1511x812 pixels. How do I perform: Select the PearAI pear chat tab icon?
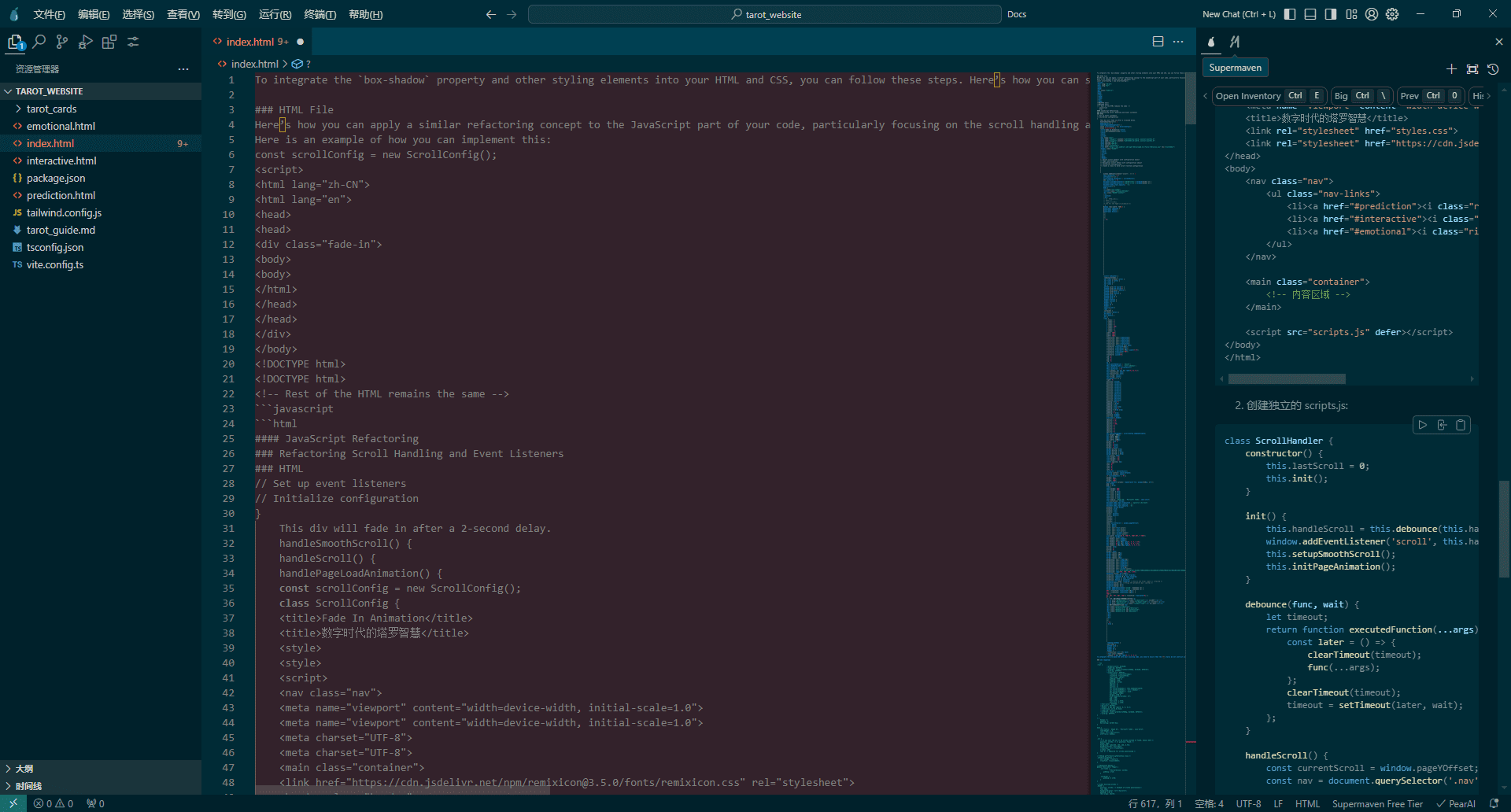(x=1211, y=42)
